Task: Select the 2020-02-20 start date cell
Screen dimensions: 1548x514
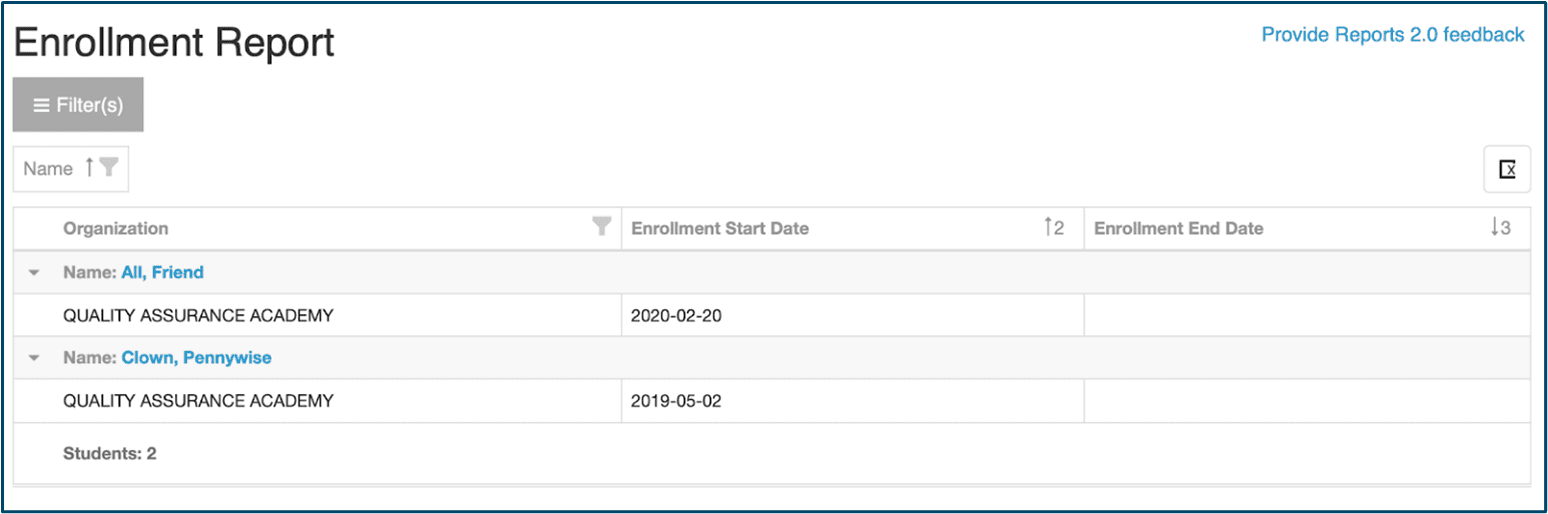Action: (x=676, y=316)
